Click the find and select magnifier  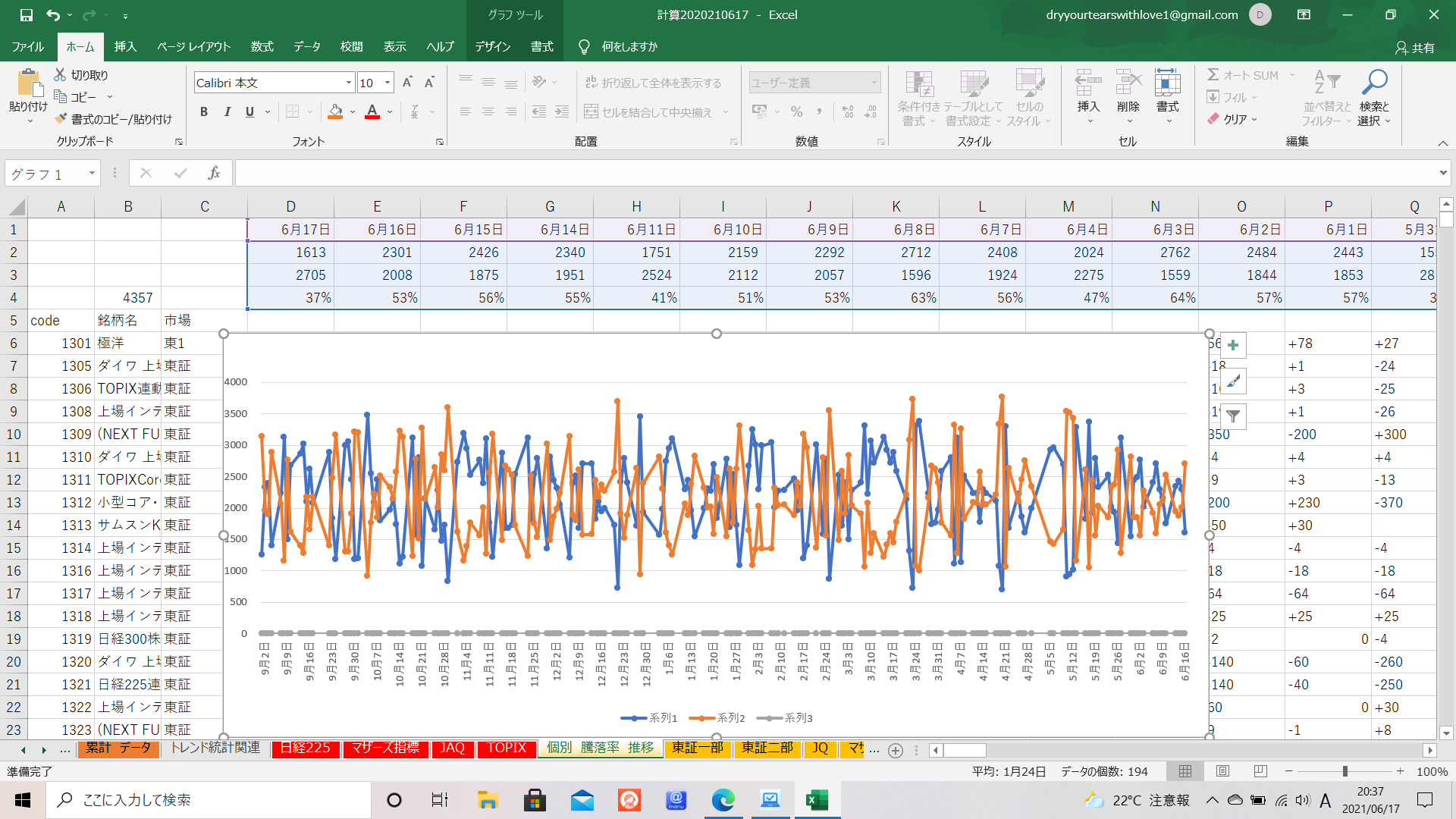[1373, 82]
